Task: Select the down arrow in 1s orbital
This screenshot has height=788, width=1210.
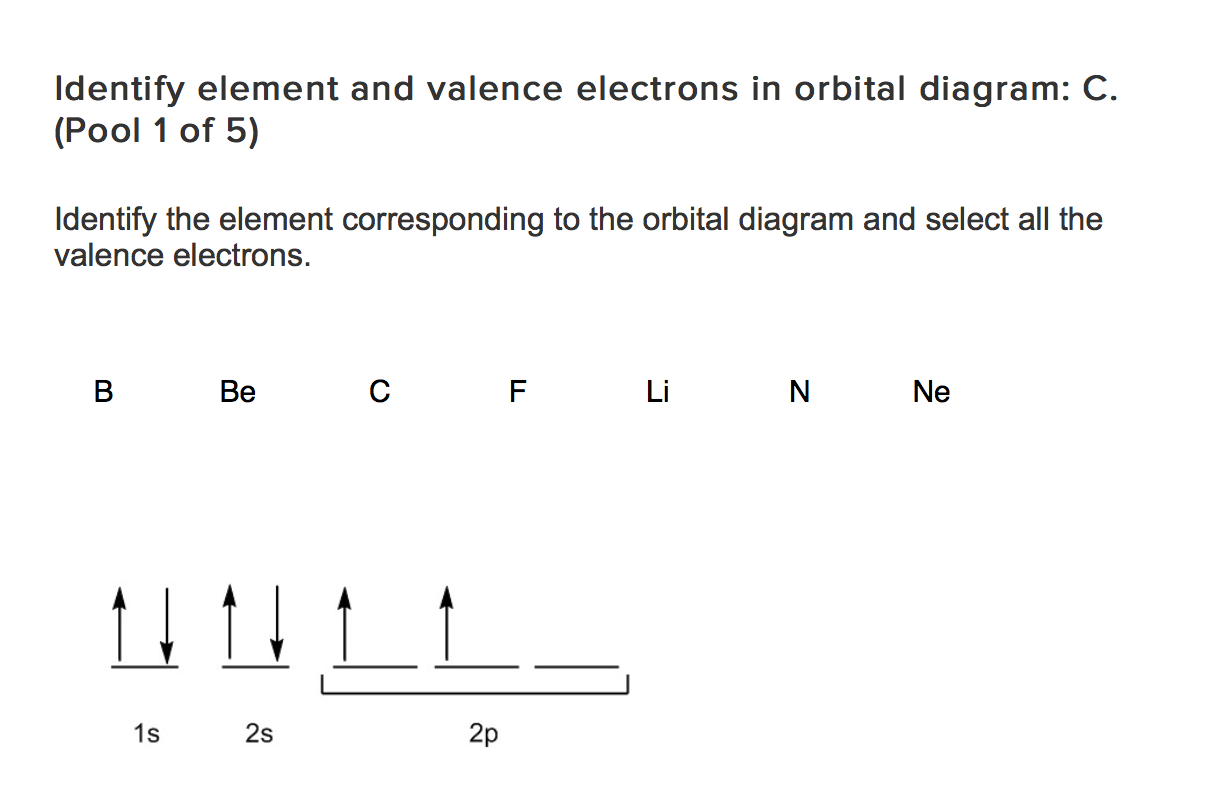Action: 166,617
